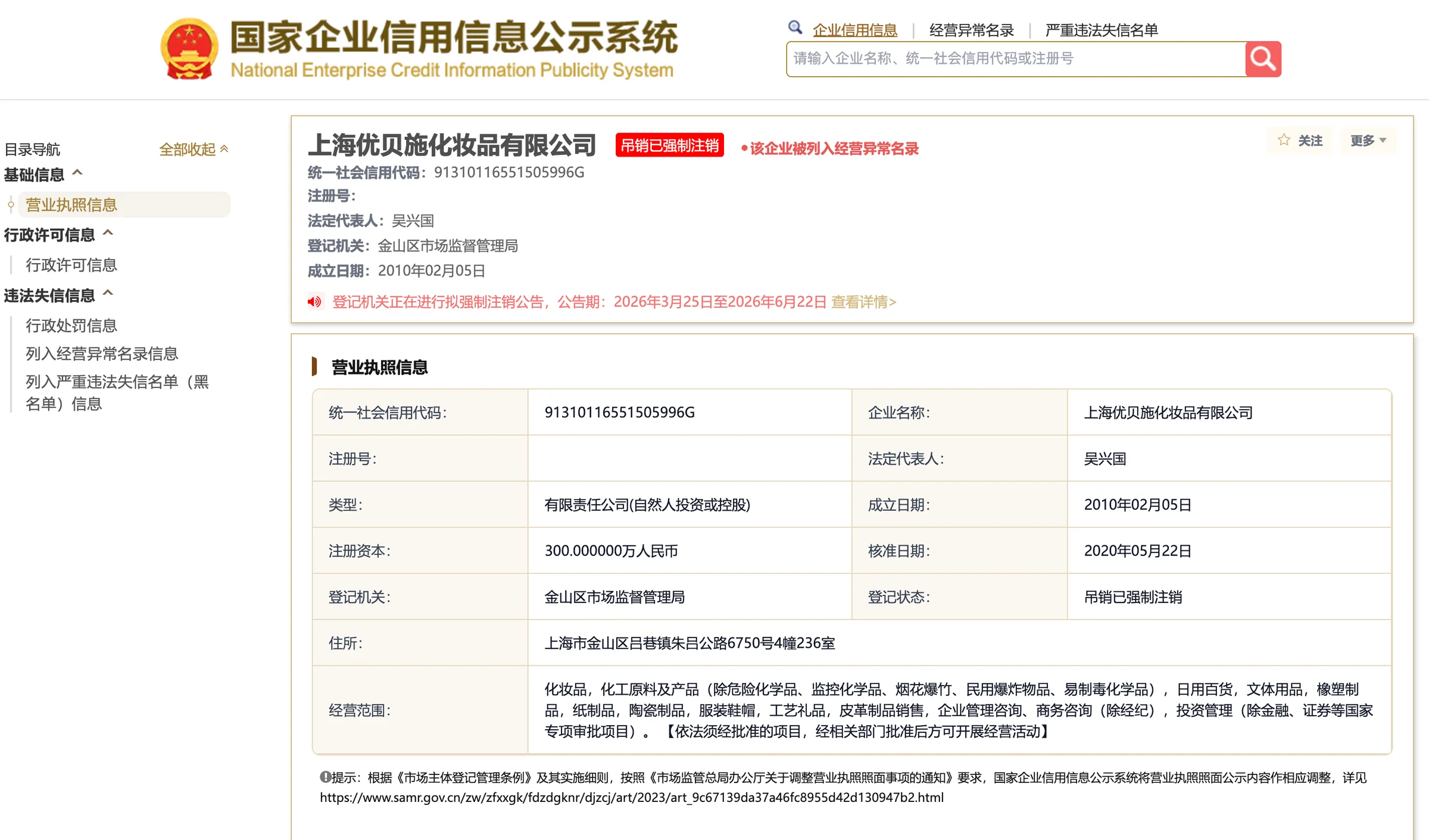Viewport: 1429px width, 840px height.
Task: Click the 国家企业信用信息公示系统 site title
Action: pos(454,37)
